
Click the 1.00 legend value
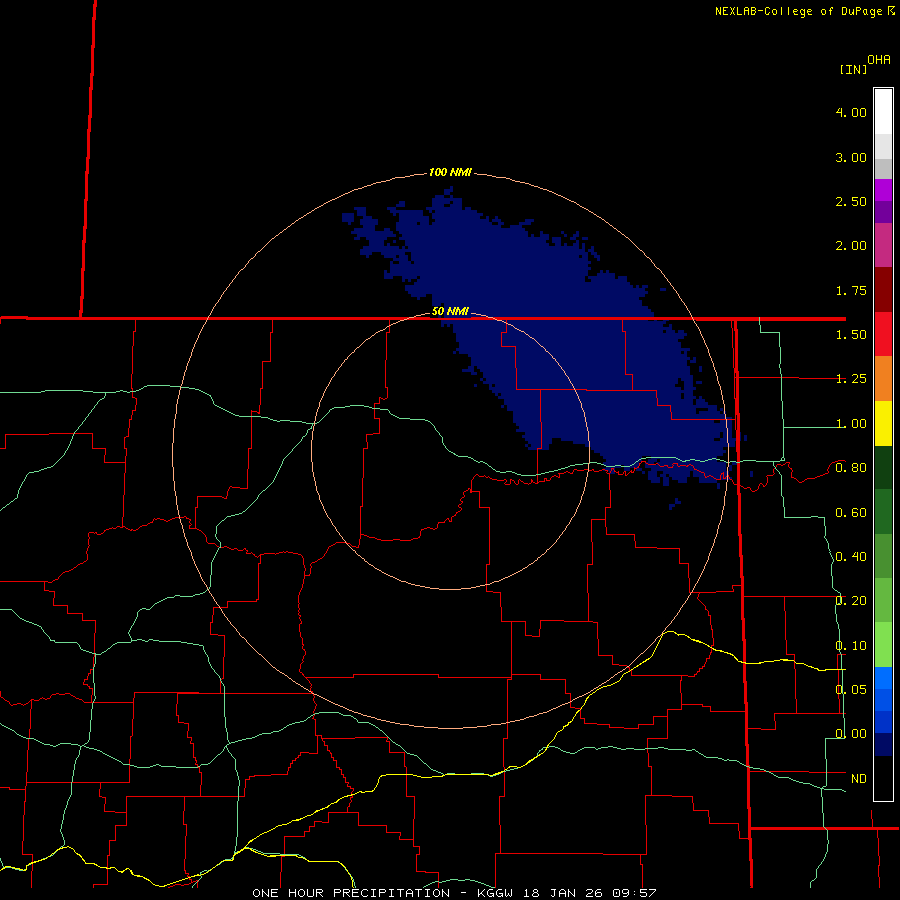(x=851, y=424)
